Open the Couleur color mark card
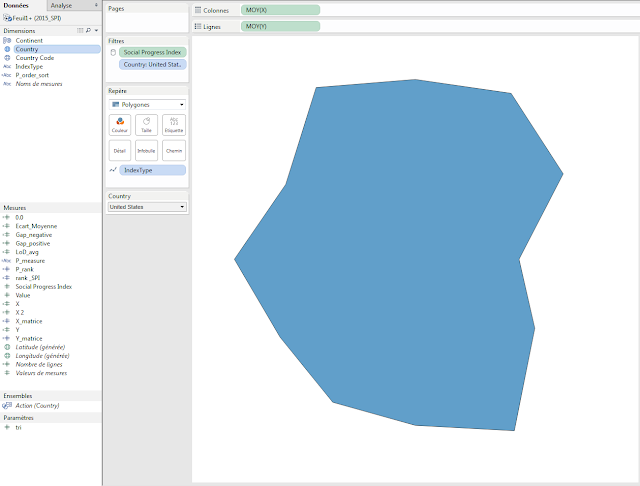 [120, 124]
